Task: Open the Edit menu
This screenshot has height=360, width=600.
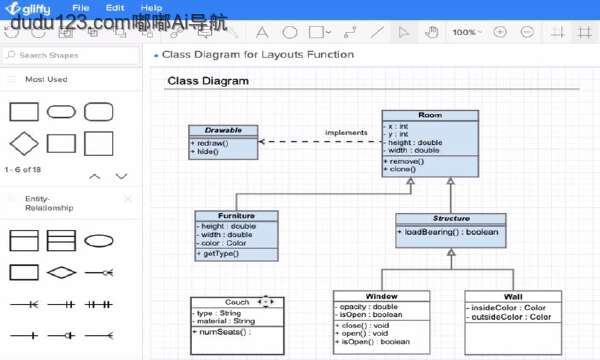Action: pyautogui.click(x=115, y=8)
